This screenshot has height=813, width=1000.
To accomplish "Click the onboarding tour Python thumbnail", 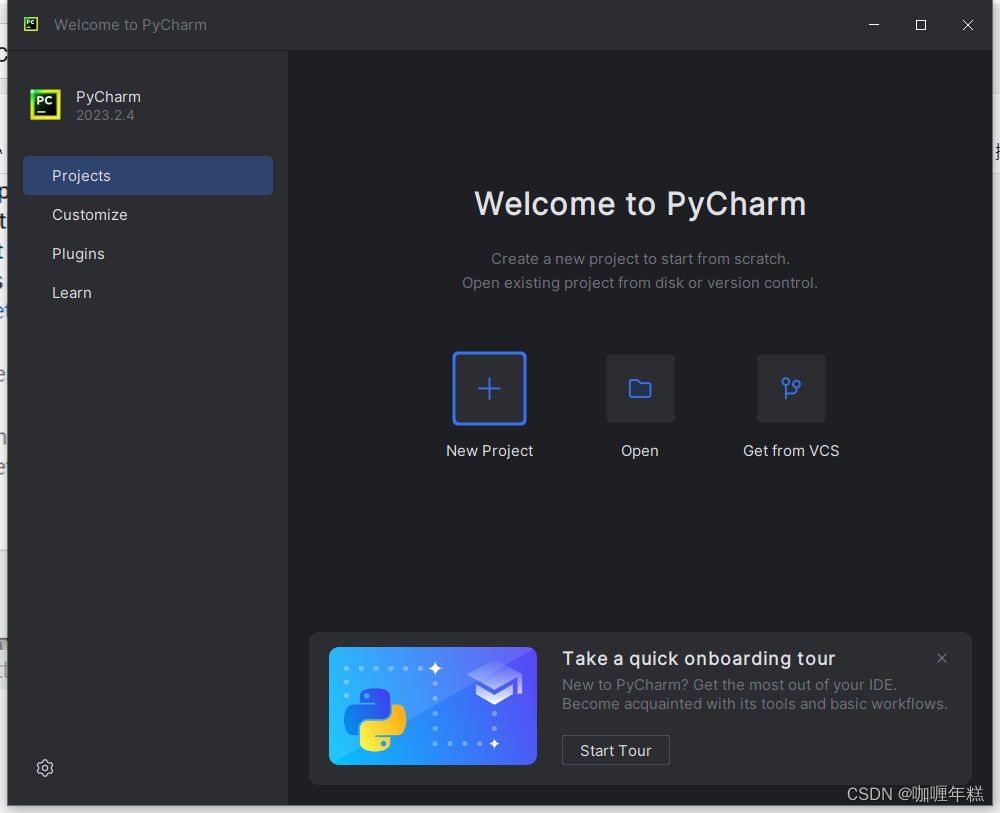I will [432, 706].
